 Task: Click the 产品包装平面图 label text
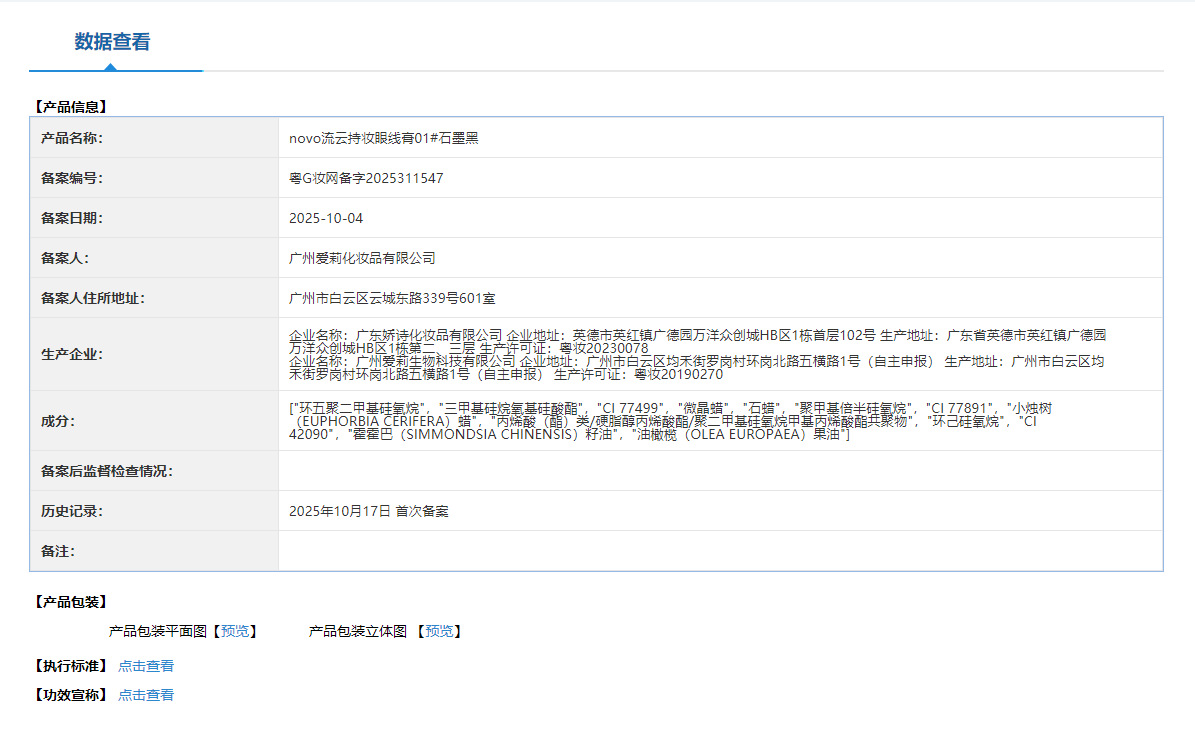click(x=158, y=632)
